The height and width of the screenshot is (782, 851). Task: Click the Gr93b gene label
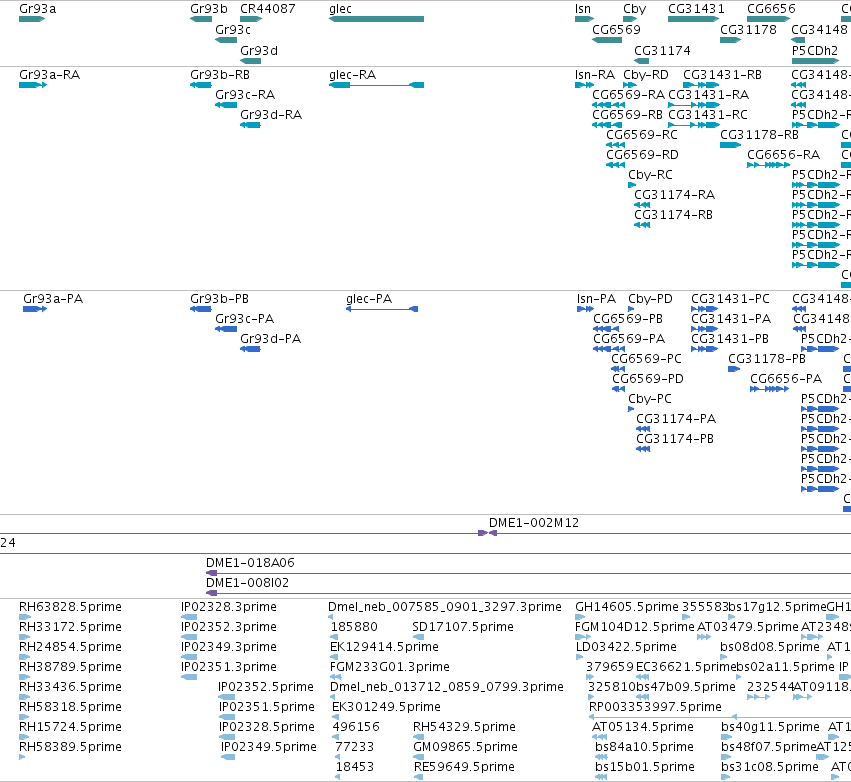click(x=209, y=9)
